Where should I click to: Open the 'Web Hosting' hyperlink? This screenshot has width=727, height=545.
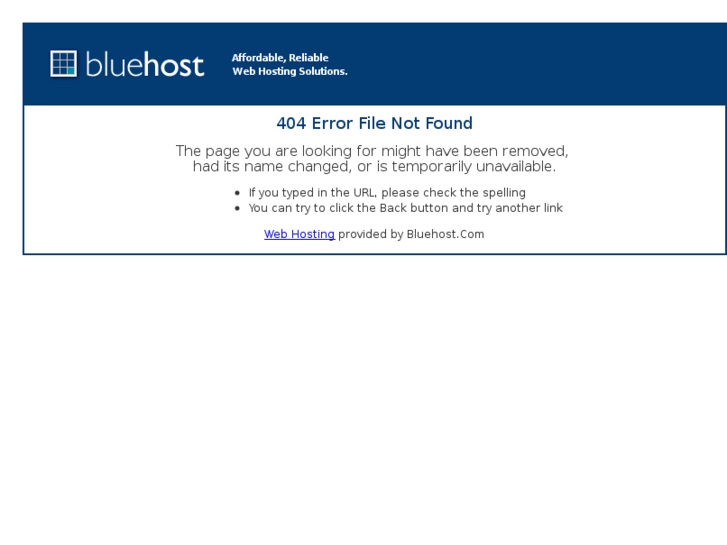[x=299, y=234]
